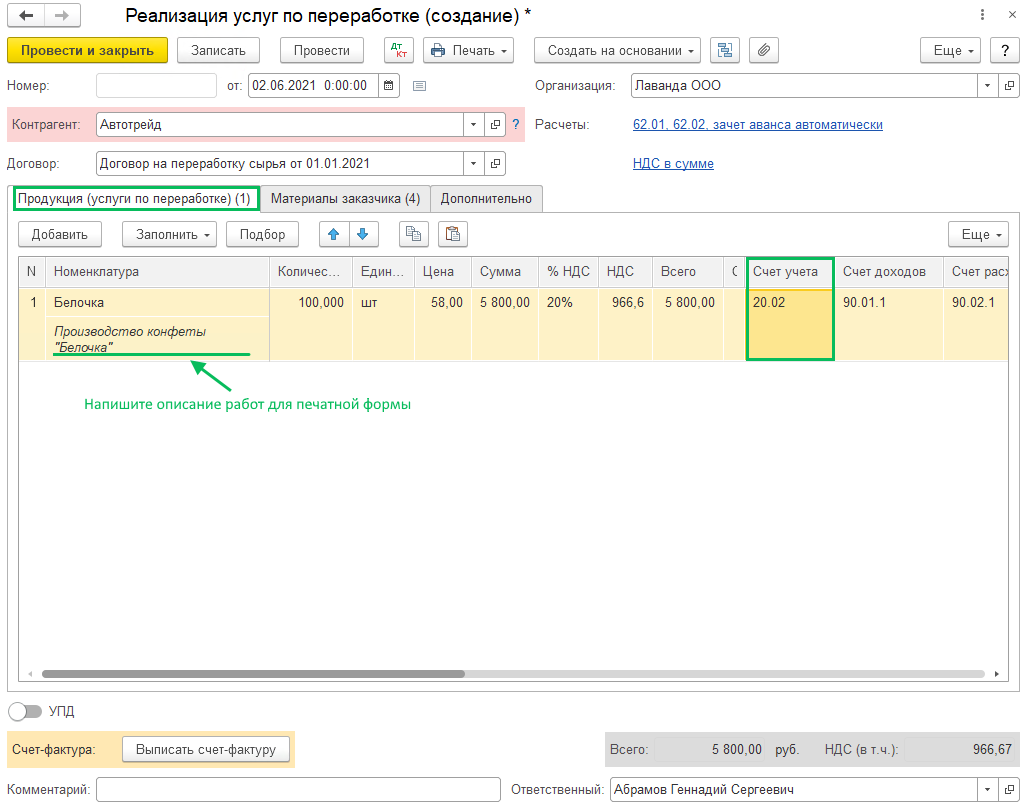Expand the Контрагент dropdown list
Screen dimensions: 1033x809
coord(473,125)
